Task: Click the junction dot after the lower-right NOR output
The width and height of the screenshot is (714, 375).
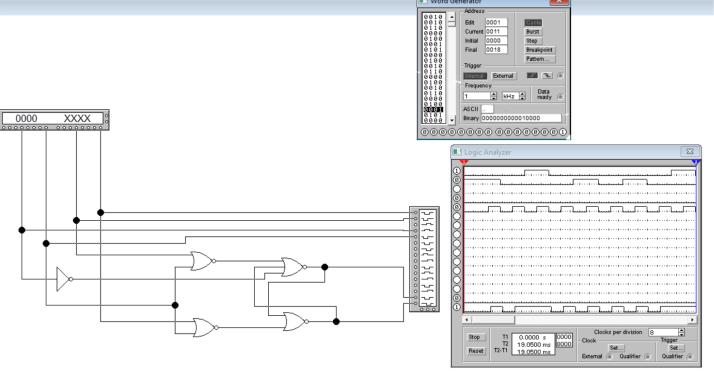Action: coord(336,321)
